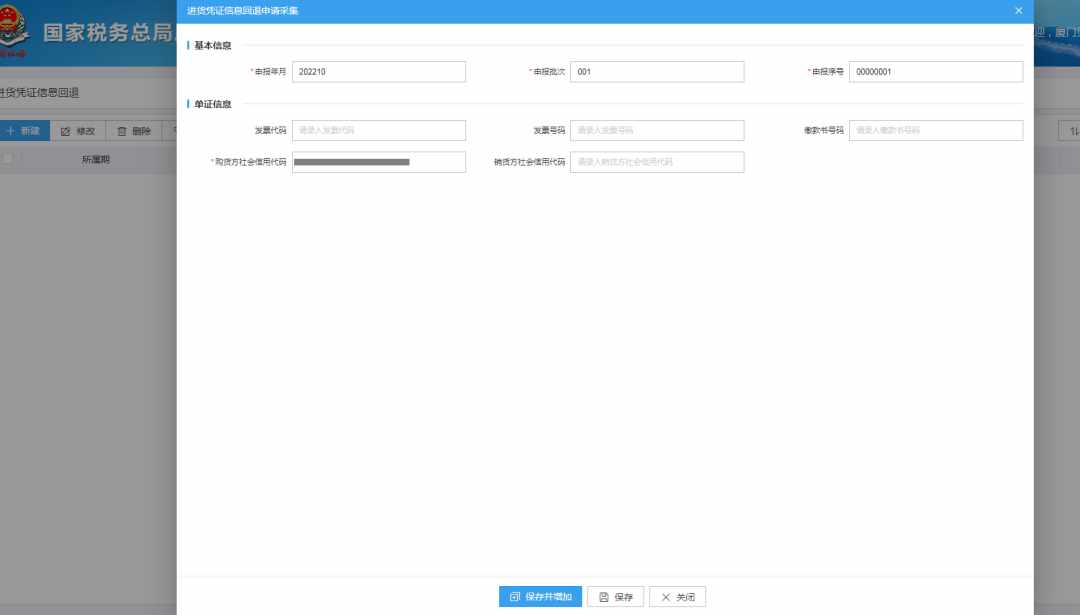Click the 申报年月 field showing 202210
This screenshot has width=1080, height=615.
pos(379,72)
